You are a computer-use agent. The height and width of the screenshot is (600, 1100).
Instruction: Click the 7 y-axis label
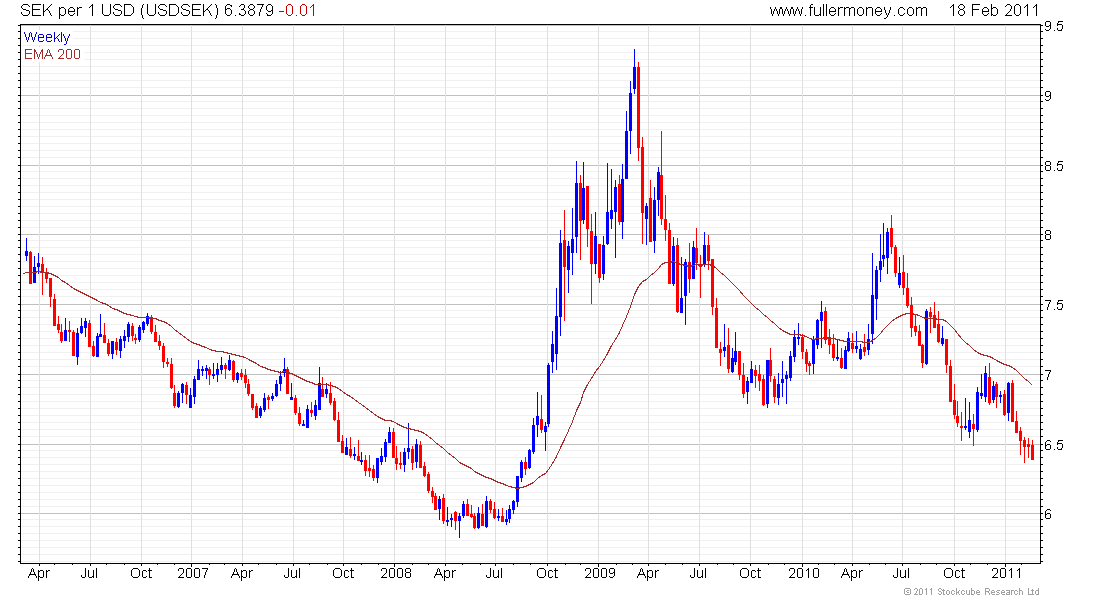[1048, 375]
